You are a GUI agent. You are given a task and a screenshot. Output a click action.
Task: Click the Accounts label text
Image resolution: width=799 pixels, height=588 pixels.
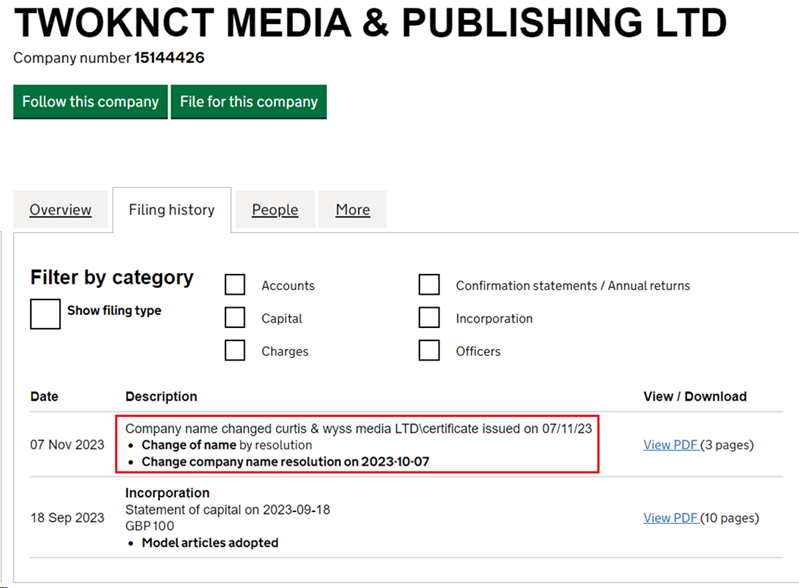pos(288,286)
